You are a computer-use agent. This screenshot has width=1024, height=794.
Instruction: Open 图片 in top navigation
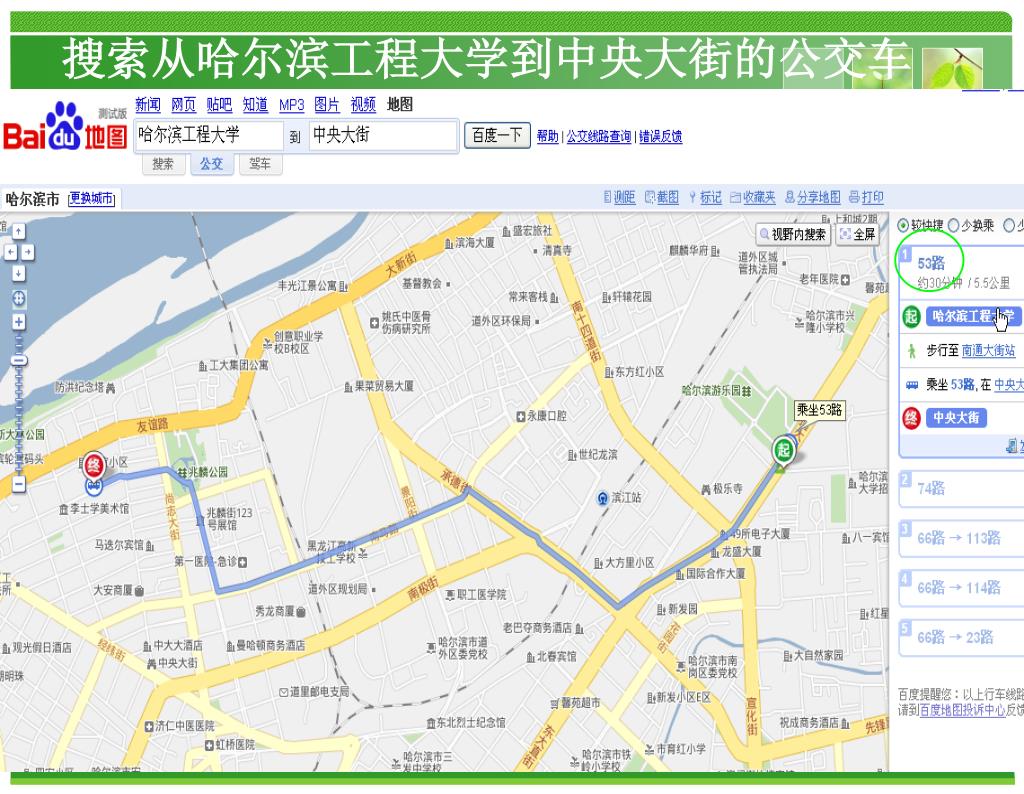[327, 104]
